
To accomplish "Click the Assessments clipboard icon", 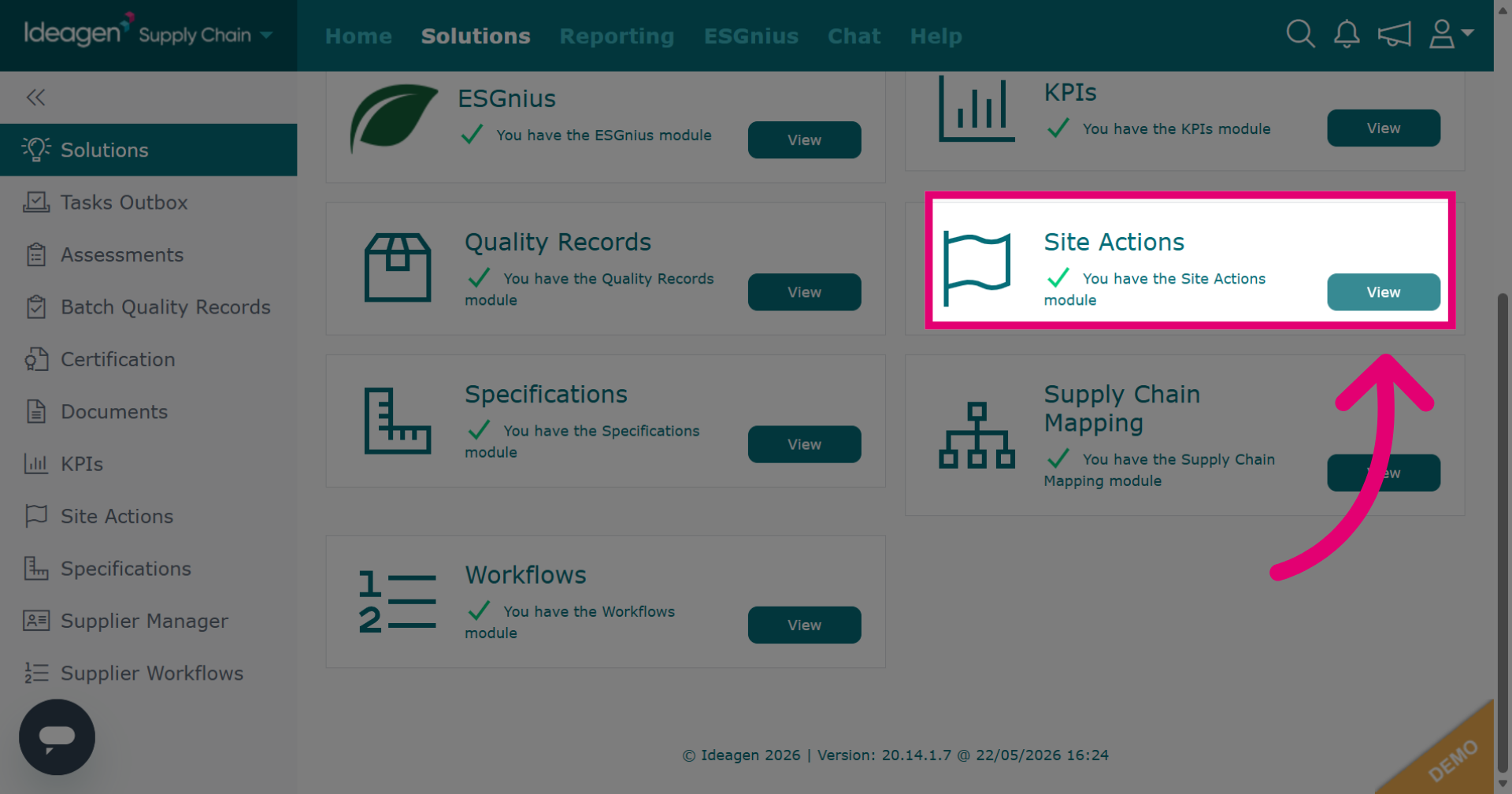I will coord(36,254).
